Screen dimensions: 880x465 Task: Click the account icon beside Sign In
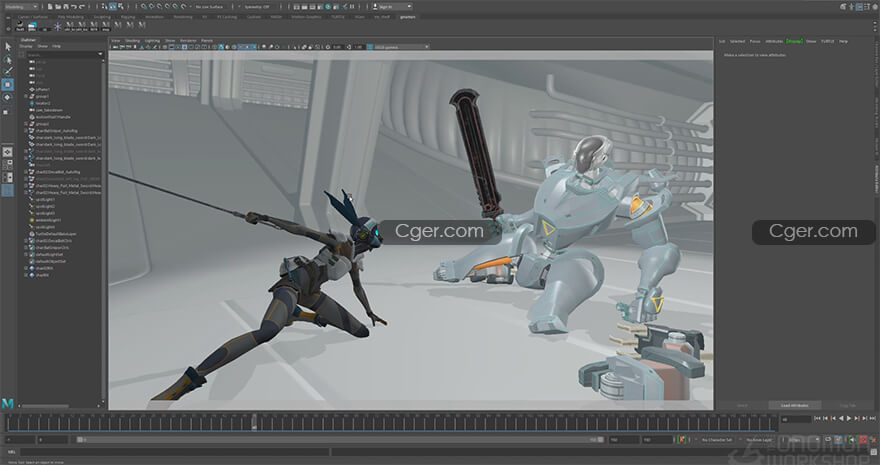375,6
